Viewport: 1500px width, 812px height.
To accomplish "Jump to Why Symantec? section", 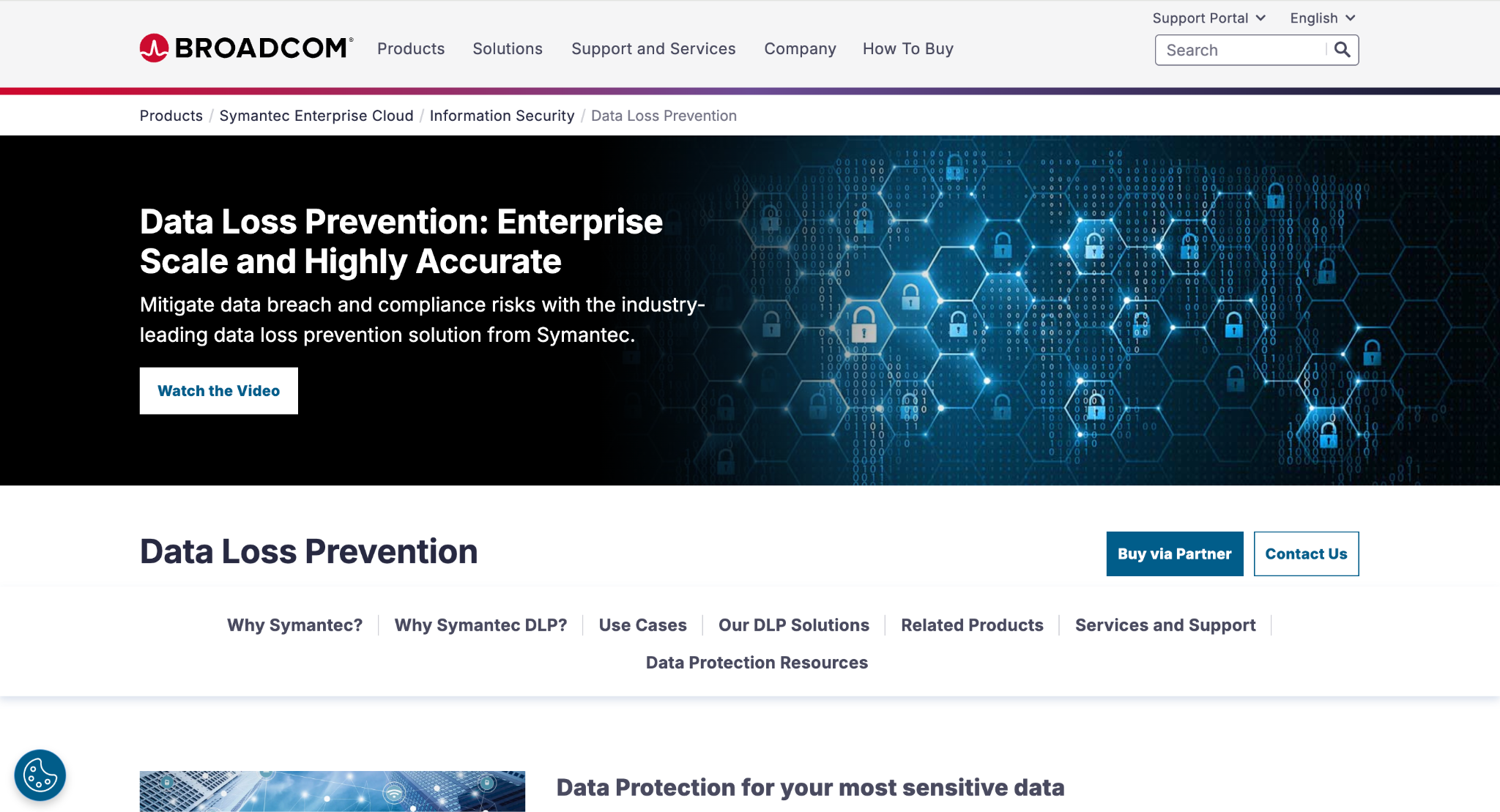I will pyautogui.click(x=295, y=625).
